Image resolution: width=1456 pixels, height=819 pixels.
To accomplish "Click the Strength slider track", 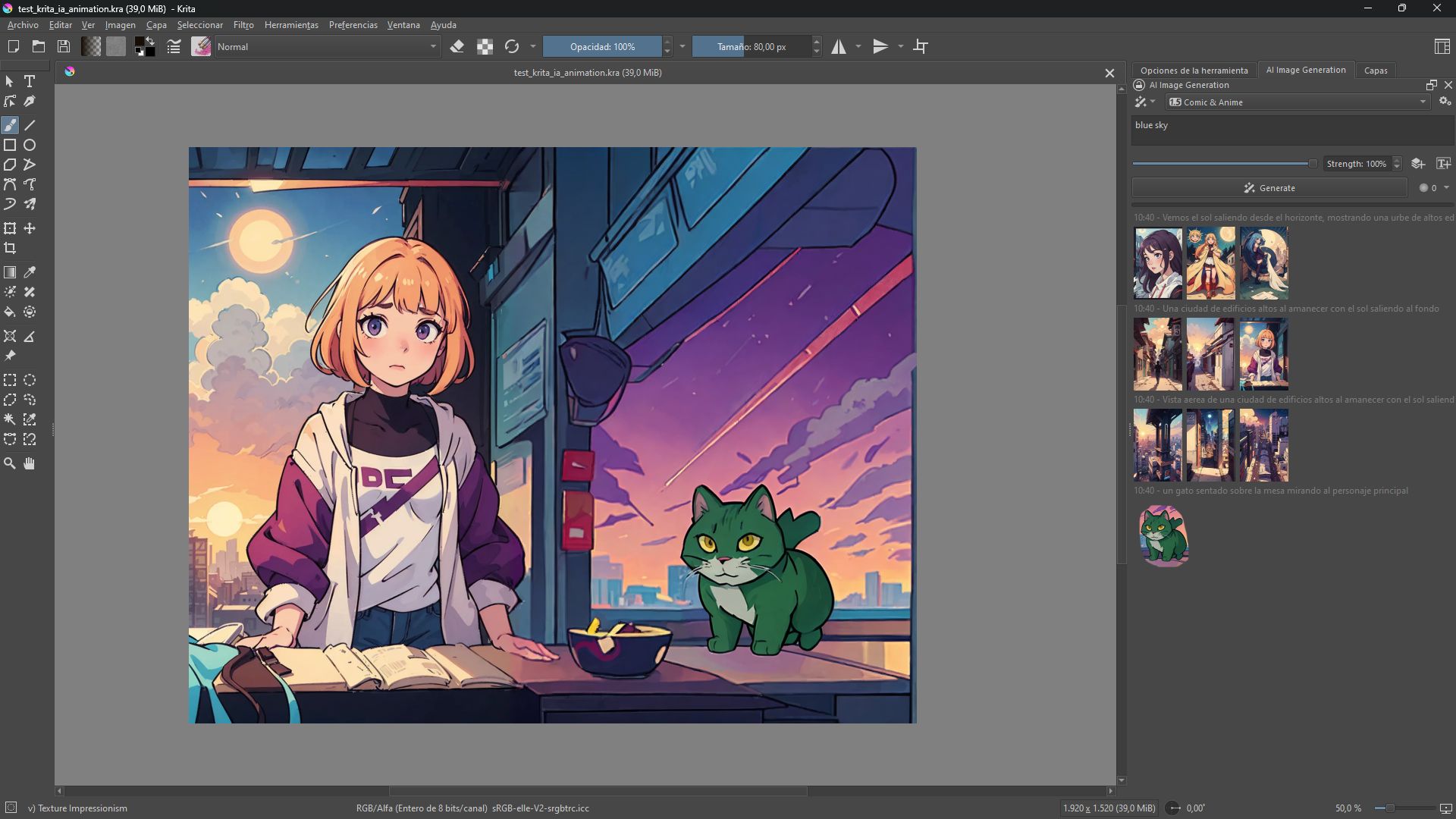I will click(x=1225, y=164).
